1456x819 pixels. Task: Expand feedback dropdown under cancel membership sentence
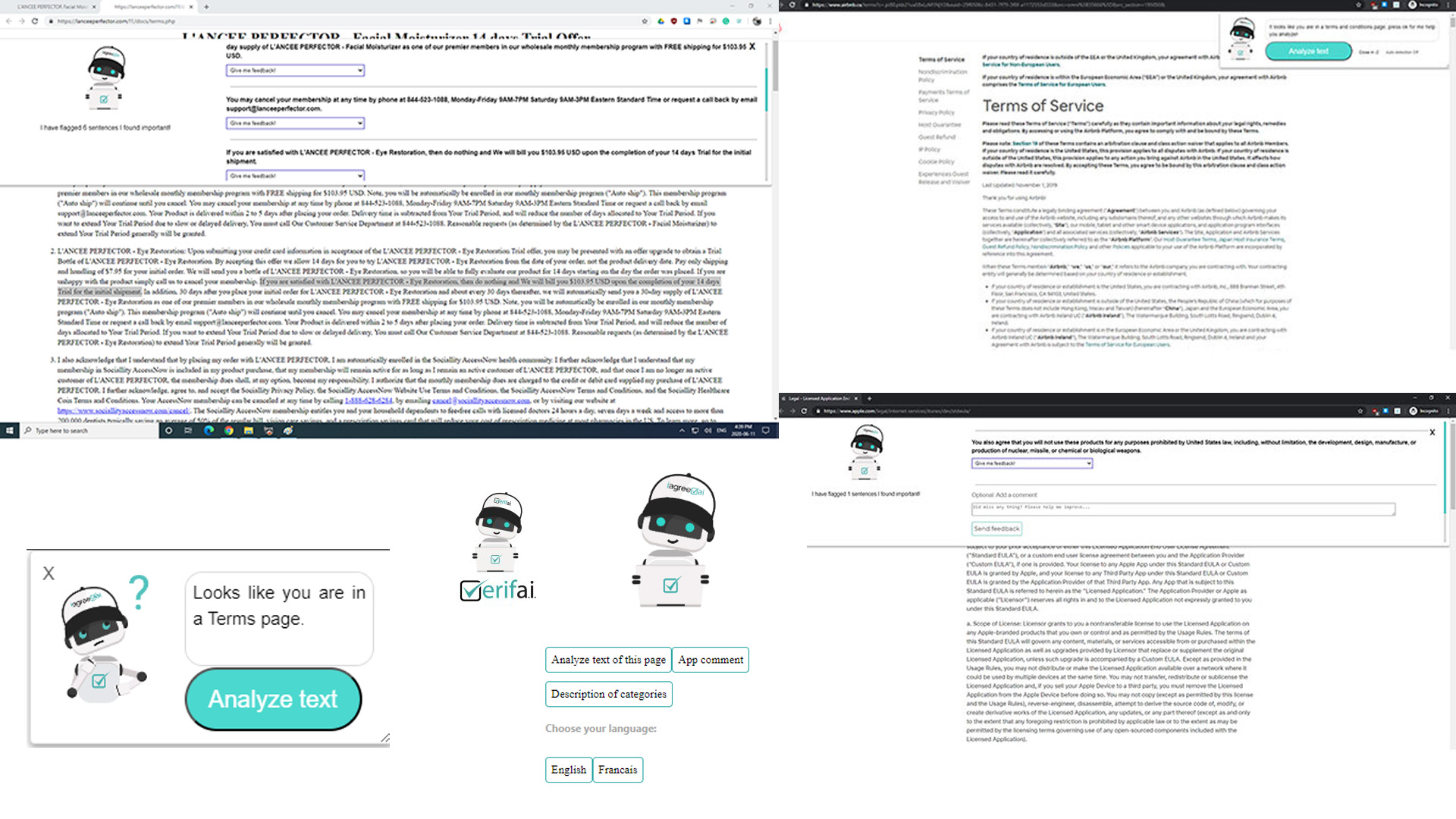point(295,123)
